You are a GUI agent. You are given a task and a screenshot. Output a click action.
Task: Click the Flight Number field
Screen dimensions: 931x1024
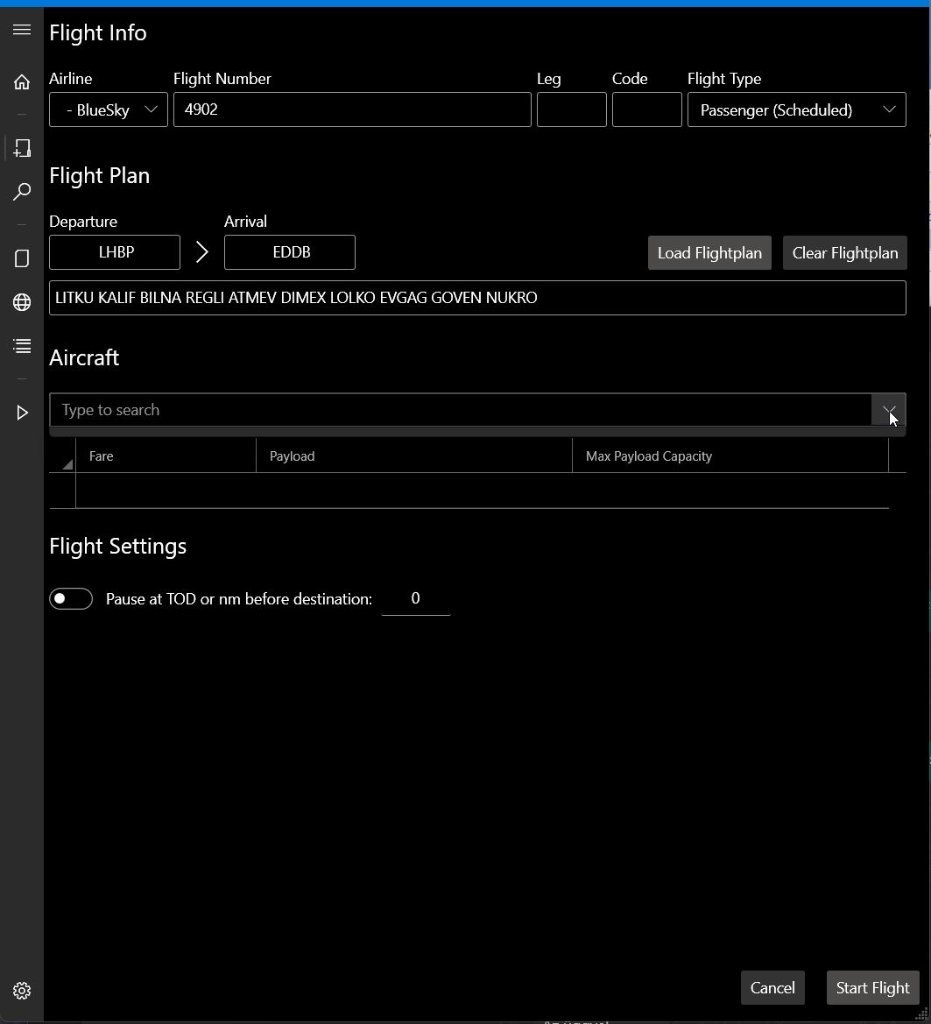tap(352, 110)
